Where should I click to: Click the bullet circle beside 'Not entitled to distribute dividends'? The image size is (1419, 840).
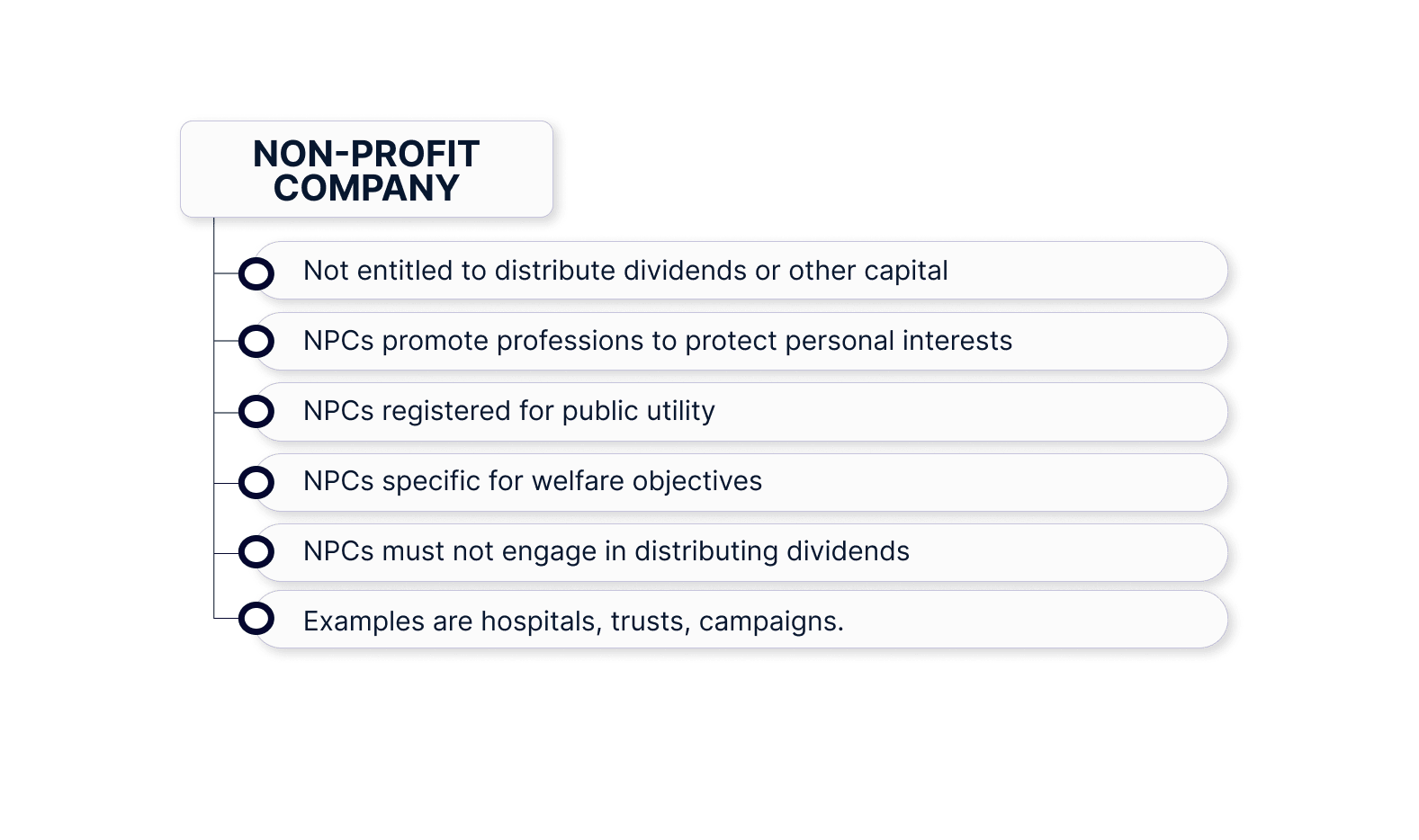(256, 273)
